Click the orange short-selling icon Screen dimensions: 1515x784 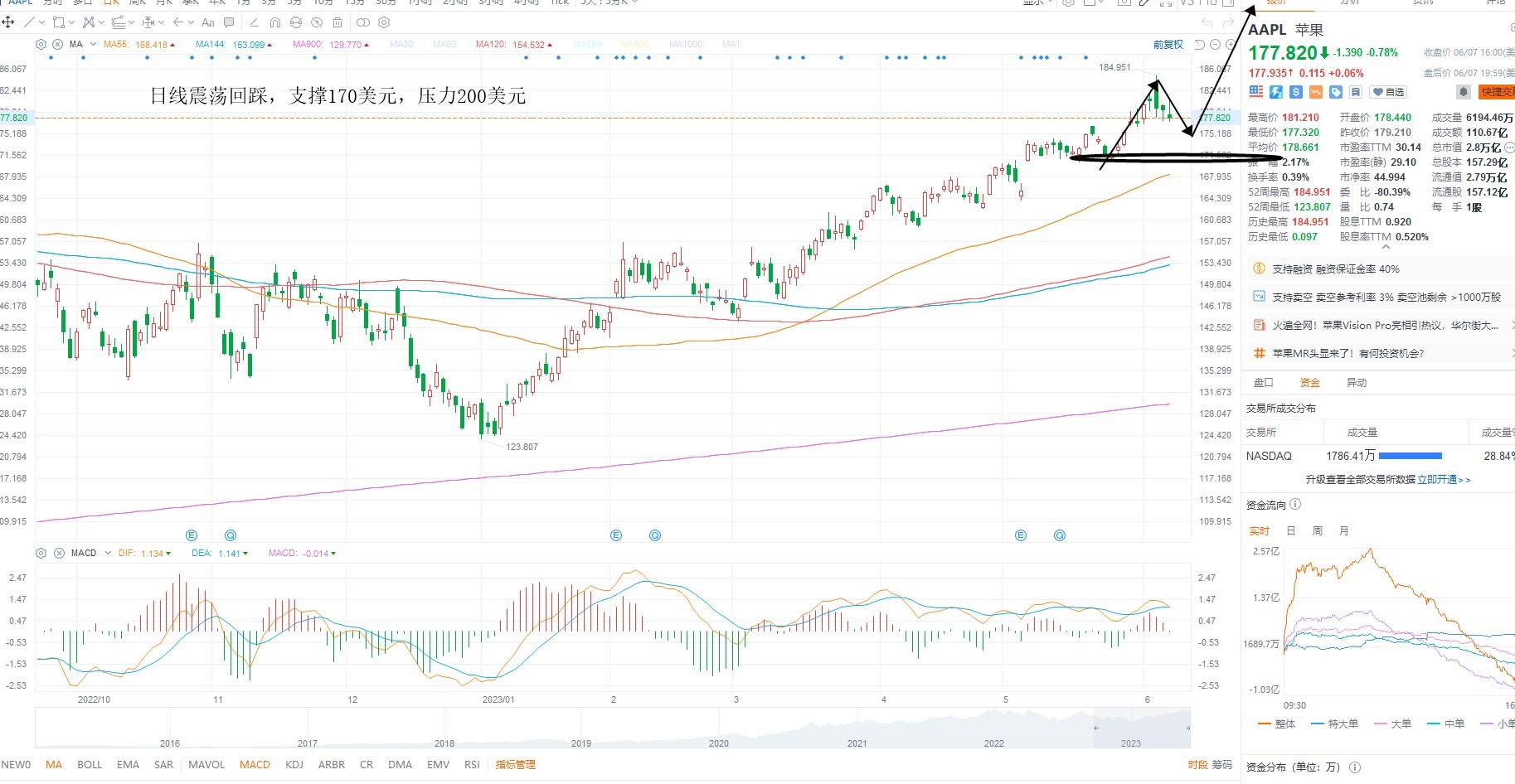[x=1316, y=92]
